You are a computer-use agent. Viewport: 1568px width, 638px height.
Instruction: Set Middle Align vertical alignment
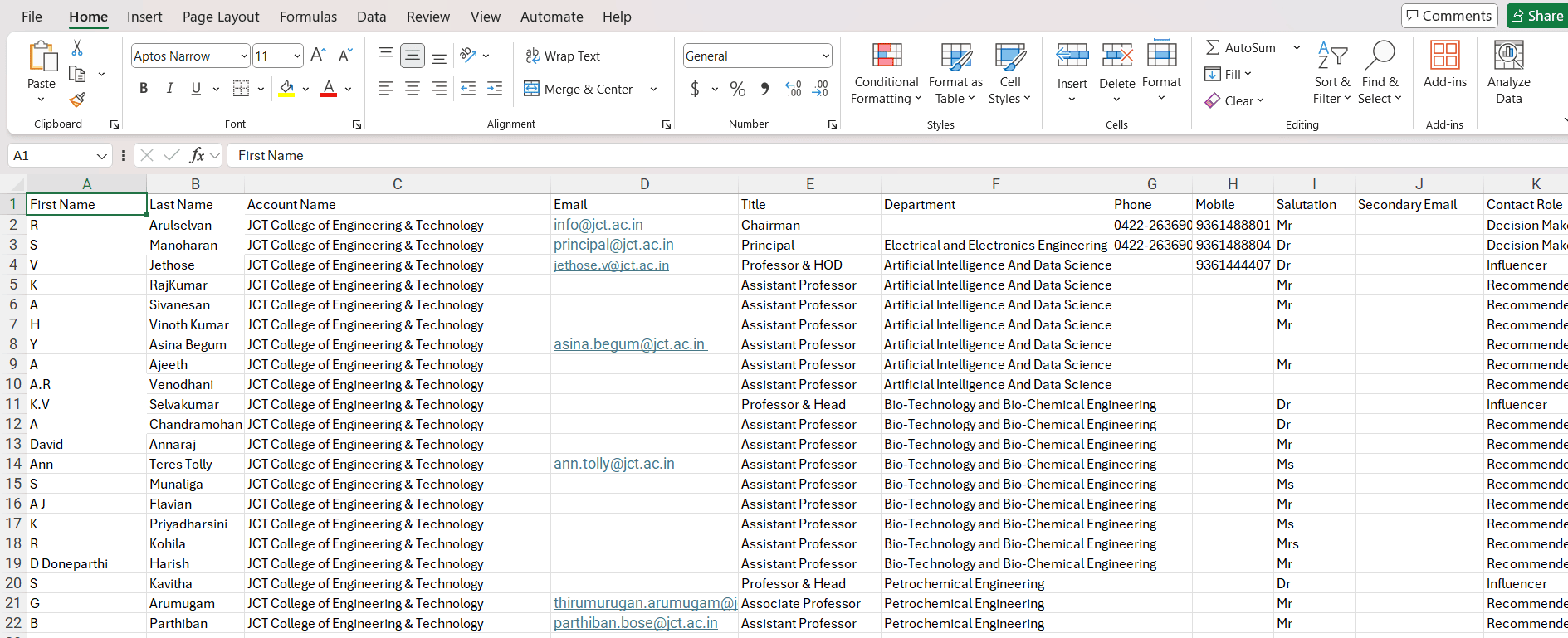click(413, 56)
